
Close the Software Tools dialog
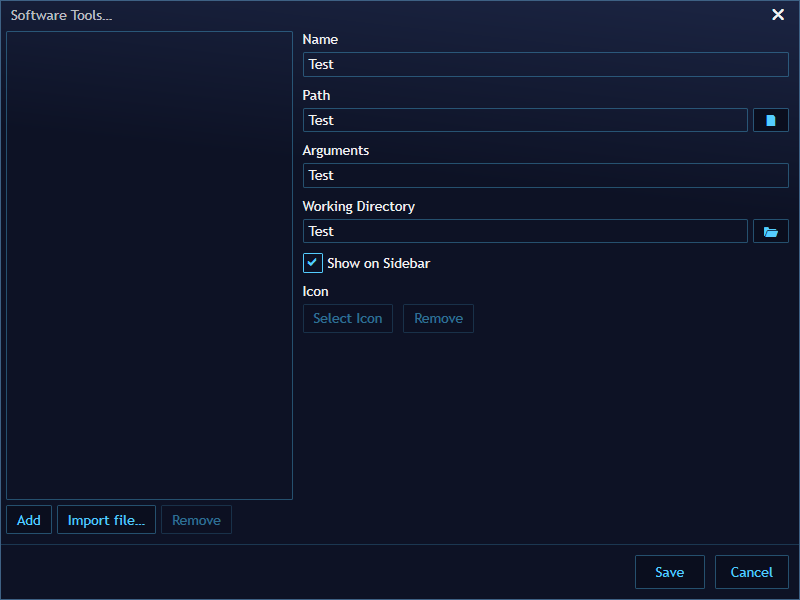click(x=778, y=15)
